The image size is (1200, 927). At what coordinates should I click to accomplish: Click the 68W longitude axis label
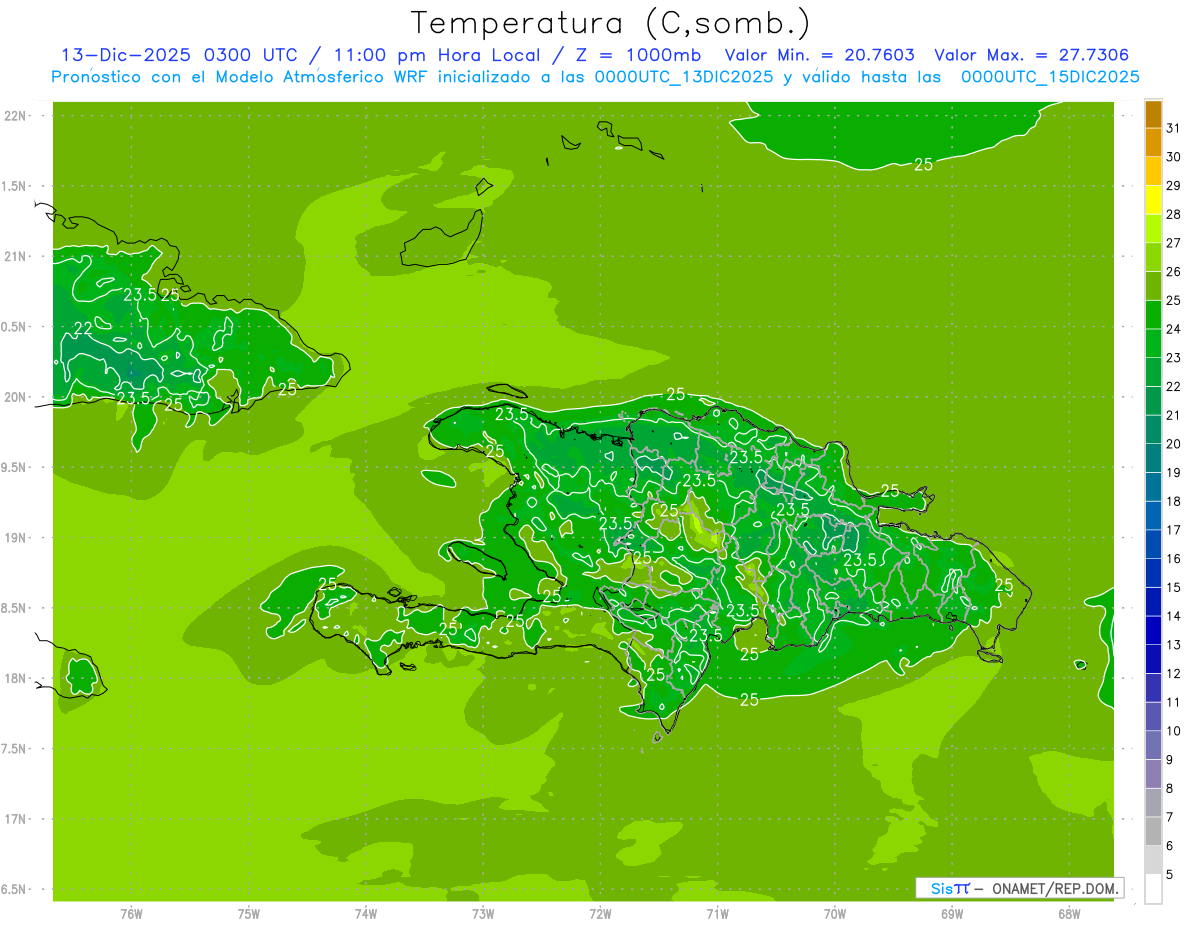(1069, 913)
